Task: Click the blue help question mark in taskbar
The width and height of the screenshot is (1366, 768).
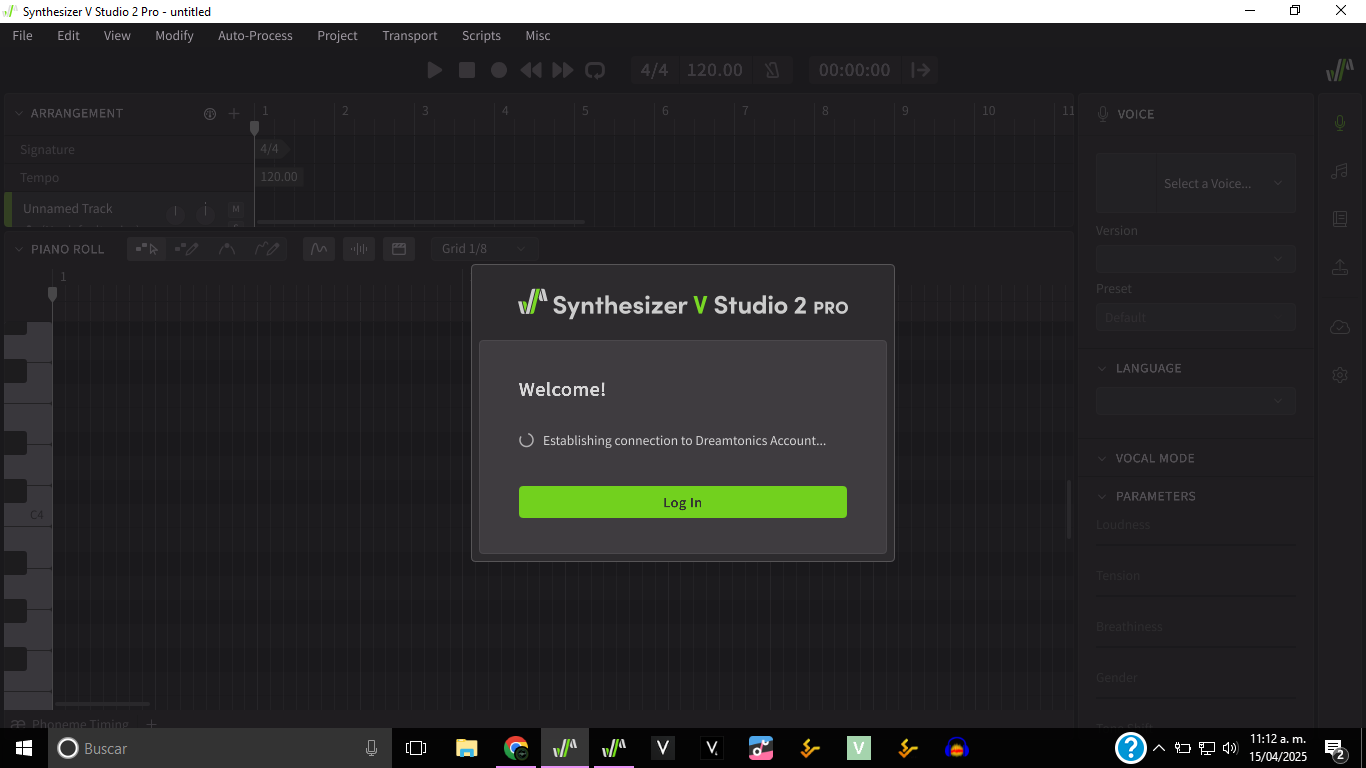Action: tap(1130, 748)
